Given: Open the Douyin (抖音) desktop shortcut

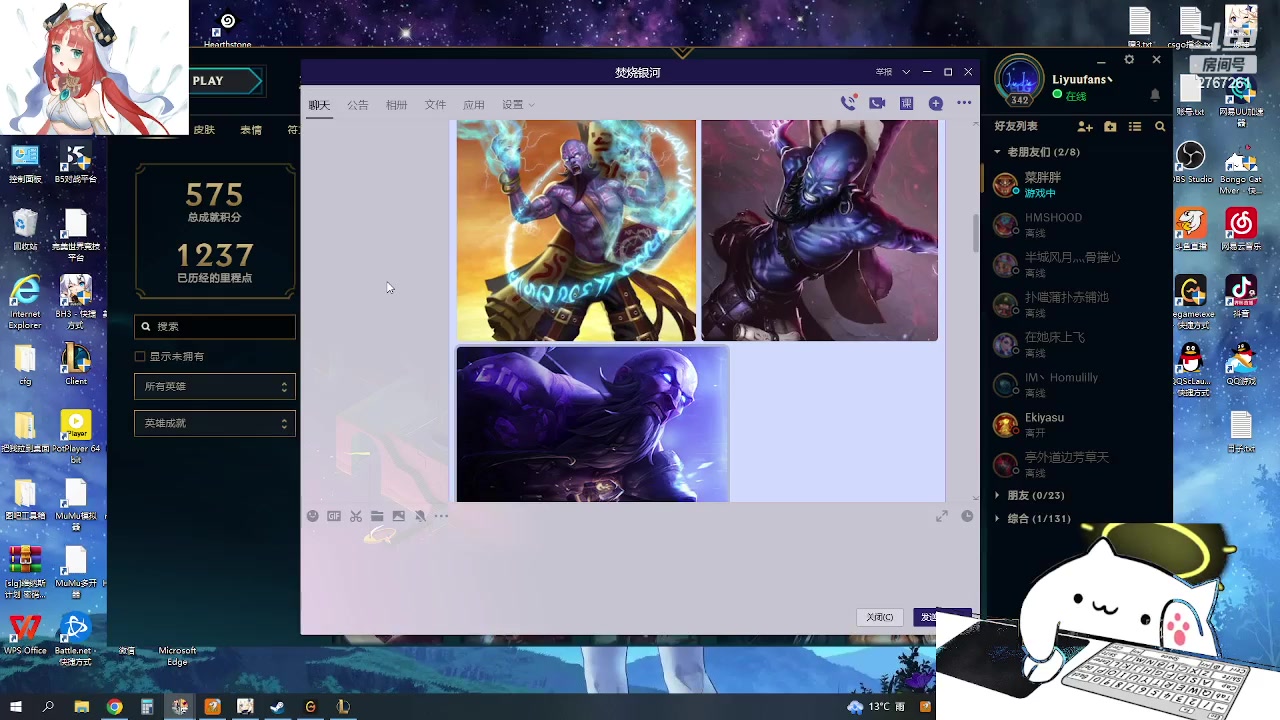Looking at the screenshot, I should coord(1241,299).
